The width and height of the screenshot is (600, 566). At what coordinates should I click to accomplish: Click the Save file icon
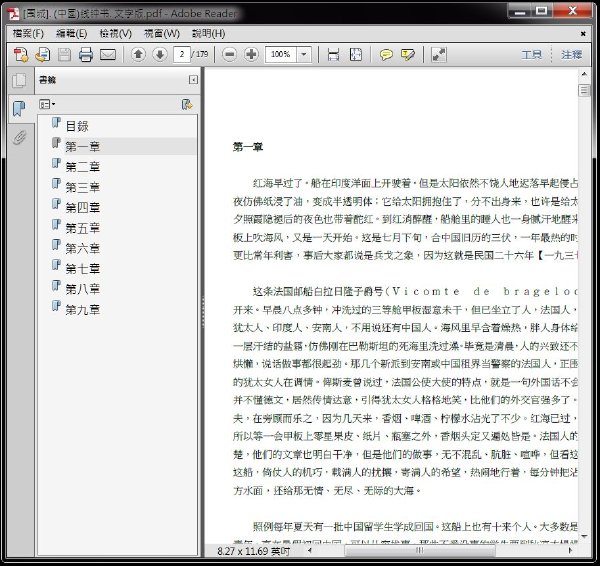pos(64,54)
